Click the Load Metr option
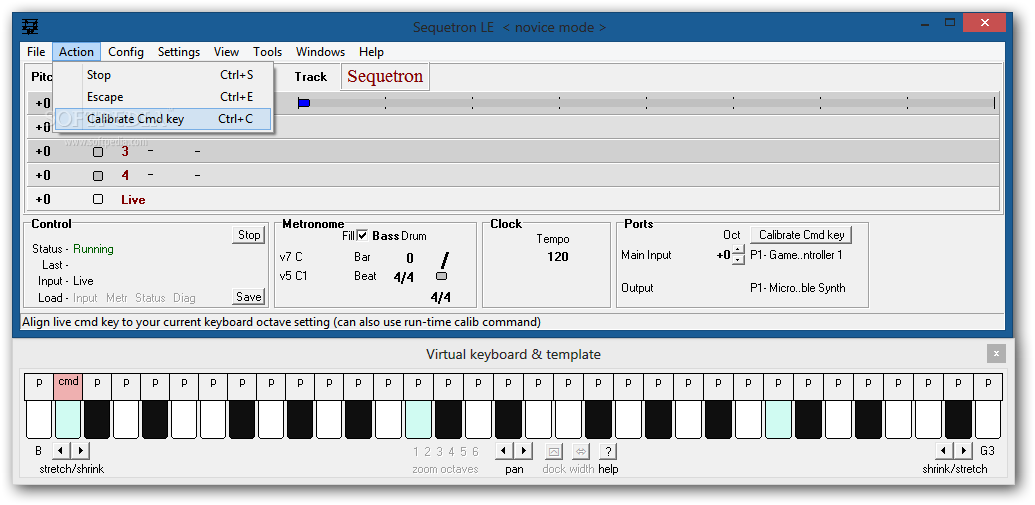The height and width of the screenshot is (505, 1035). (117, 298)
